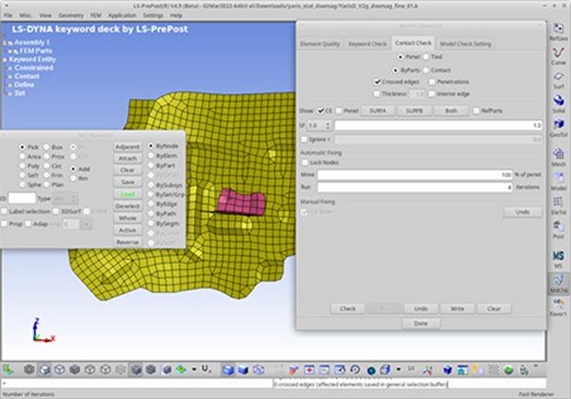Click the checkered pattern icon in bottom toolbar
Viewport: 571px width, 399px height.
493,370
